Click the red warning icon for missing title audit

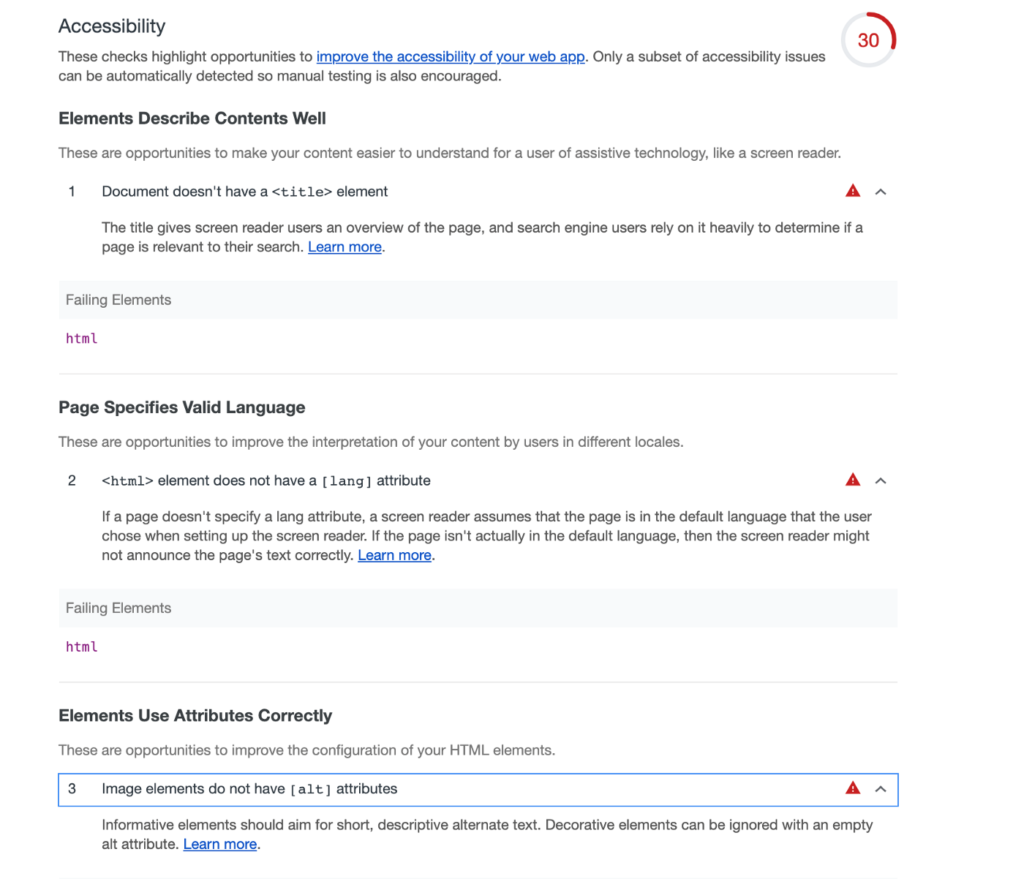(852, 191)
